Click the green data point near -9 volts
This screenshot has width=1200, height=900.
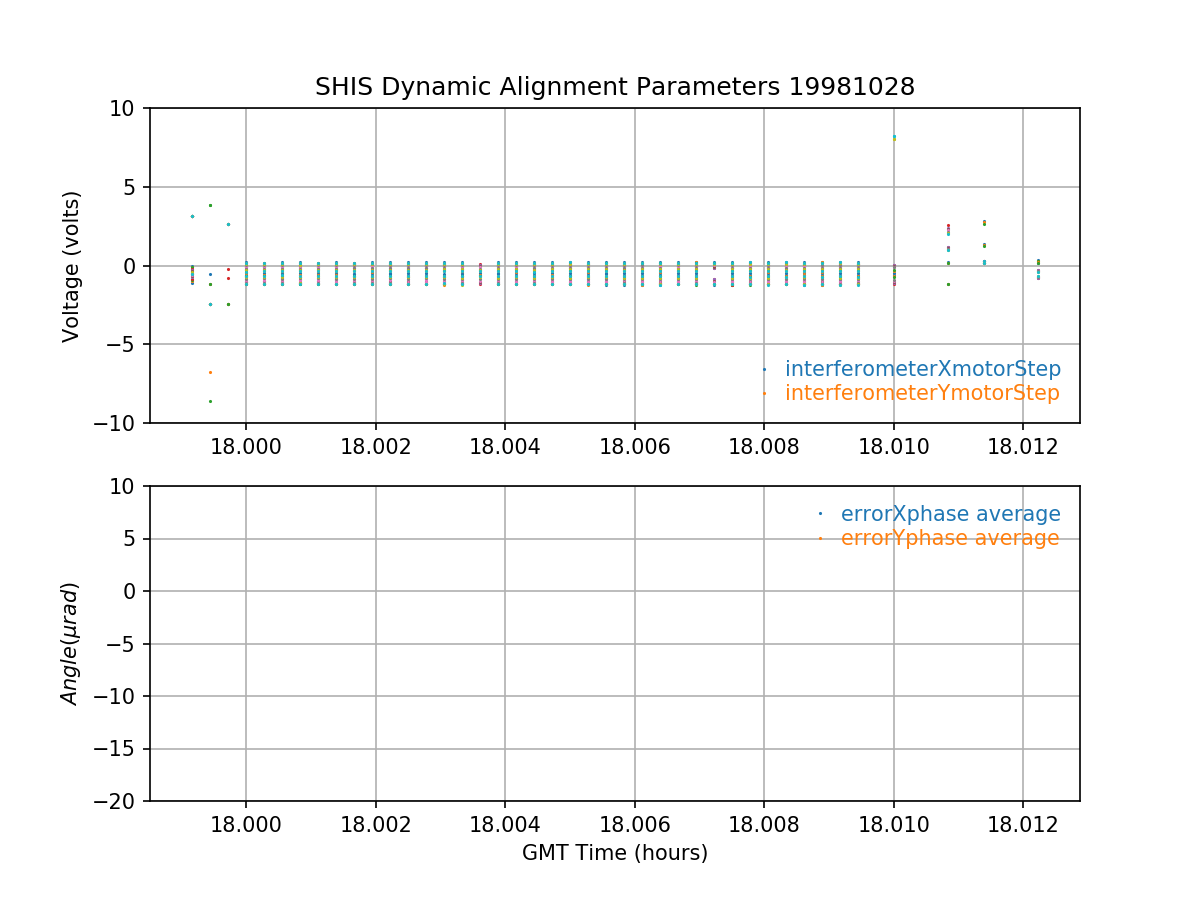tap(210, 401)
